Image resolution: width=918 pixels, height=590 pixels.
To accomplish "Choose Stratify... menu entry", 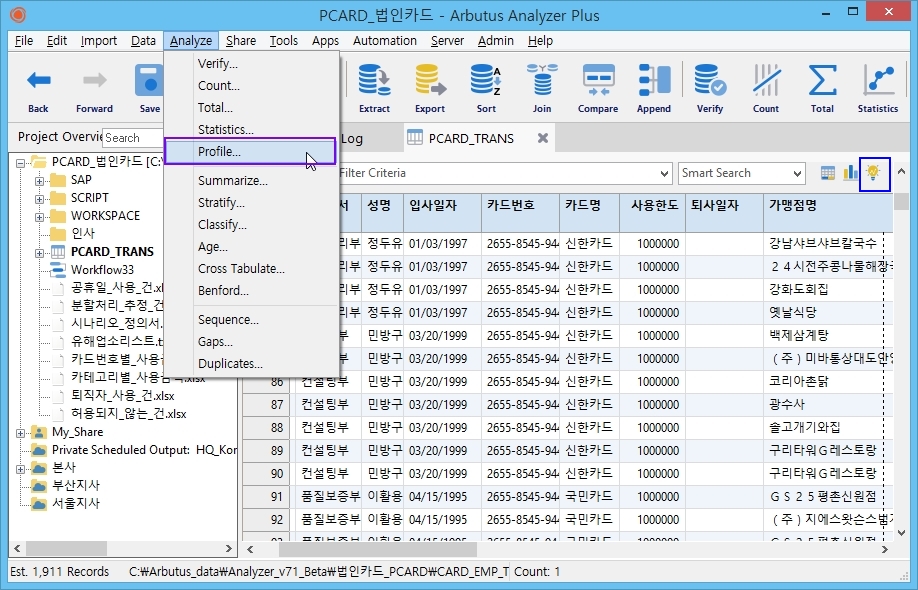I will (x=221, y=203).
